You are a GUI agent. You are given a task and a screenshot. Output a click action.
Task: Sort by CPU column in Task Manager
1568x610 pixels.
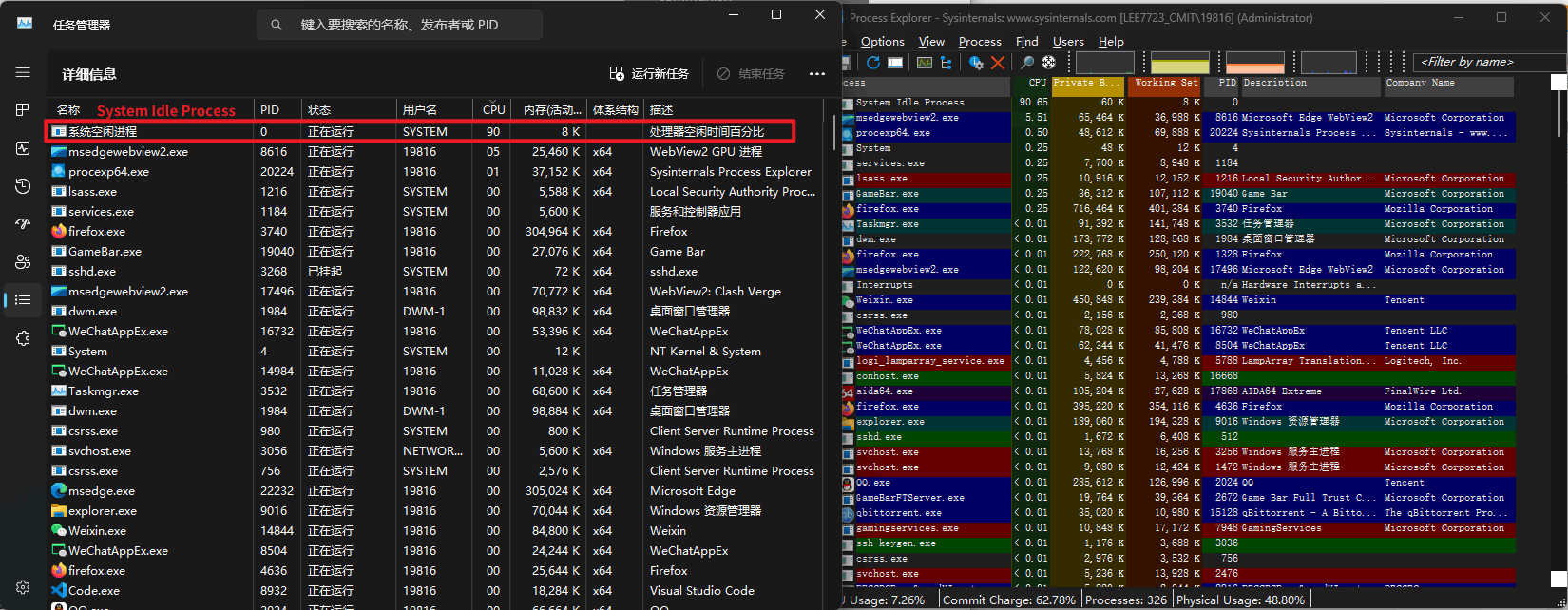pyautogui.click(x=494, y=109)
